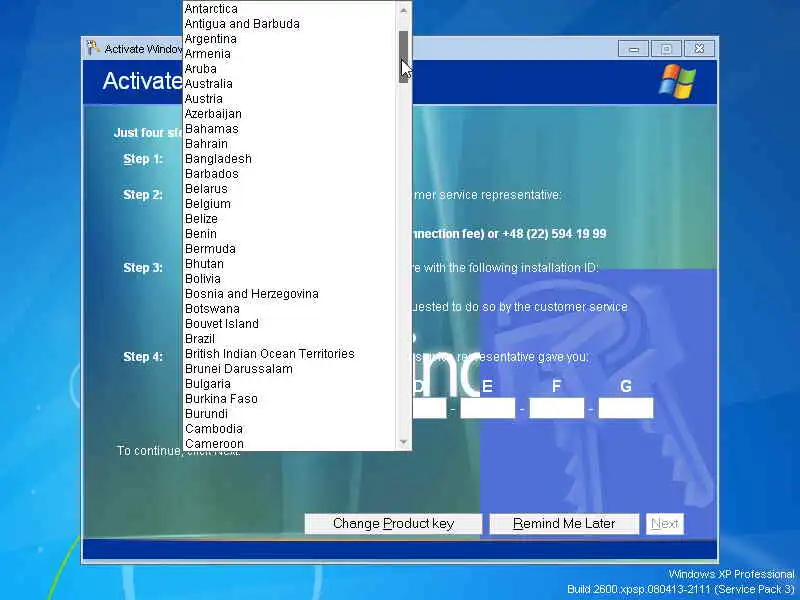Click Change Product key button
This screenshot has width=800, height=600.
coord(393,524)
